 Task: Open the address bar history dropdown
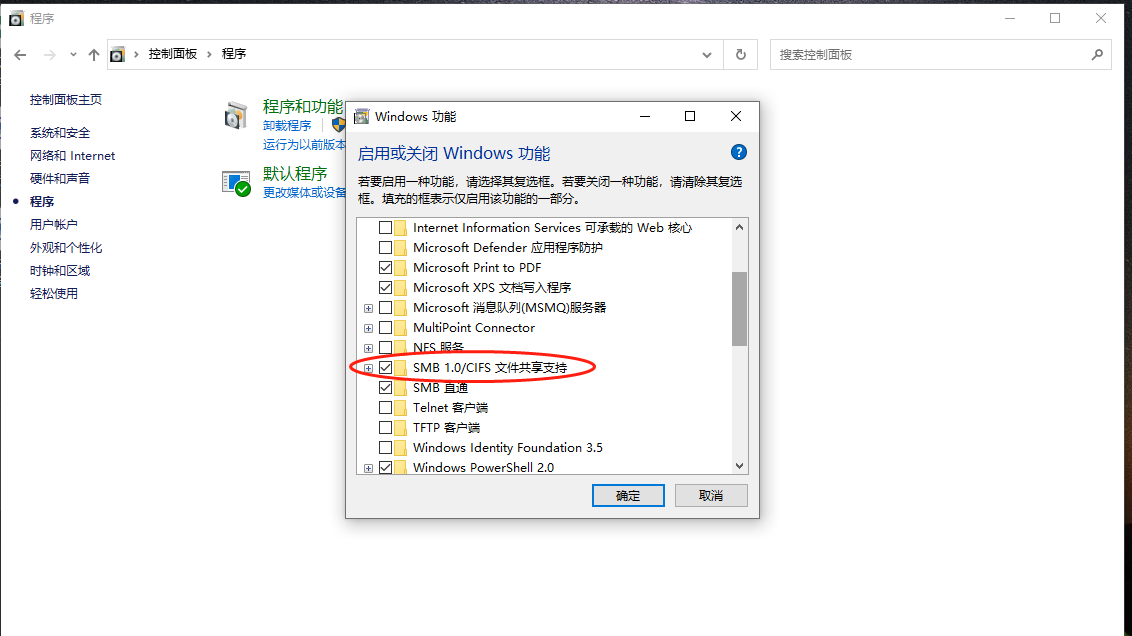point(707,55)
